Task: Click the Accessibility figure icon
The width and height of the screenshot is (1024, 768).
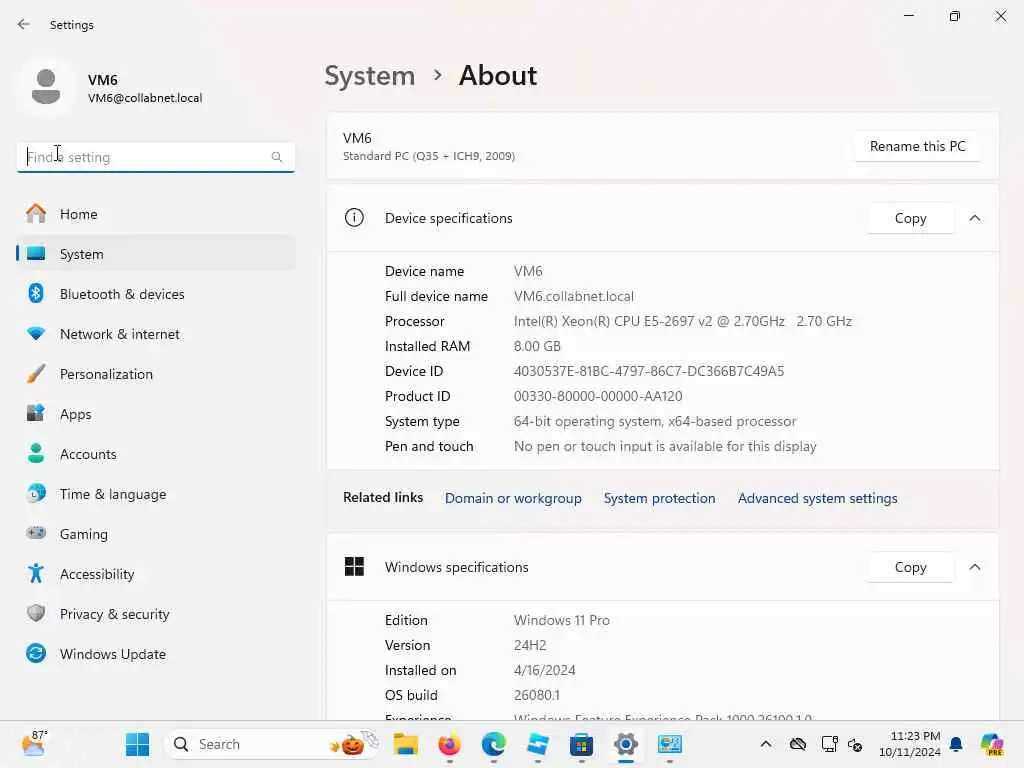Action: click(36, 573)
